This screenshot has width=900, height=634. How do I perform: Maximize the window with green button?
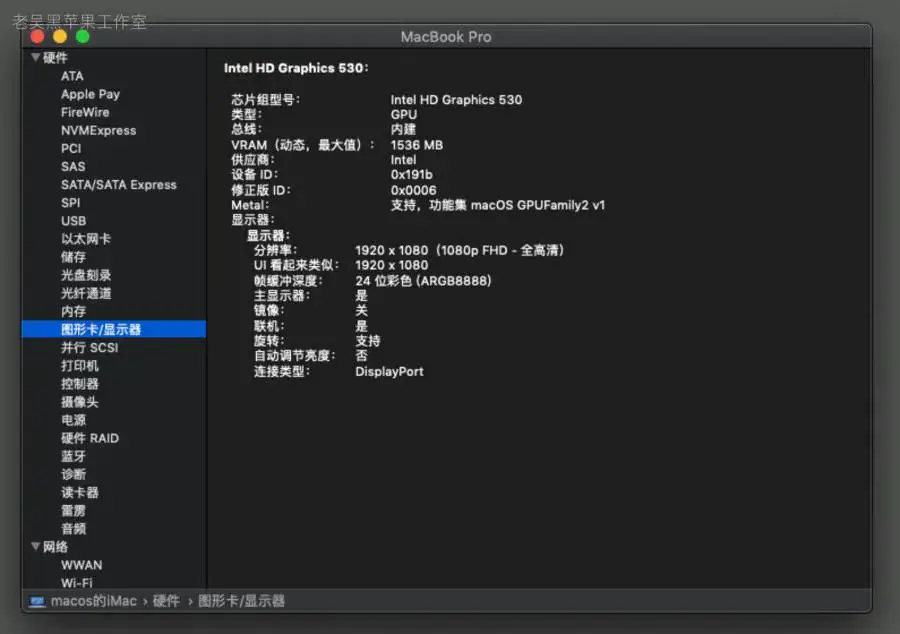[83, 37]
